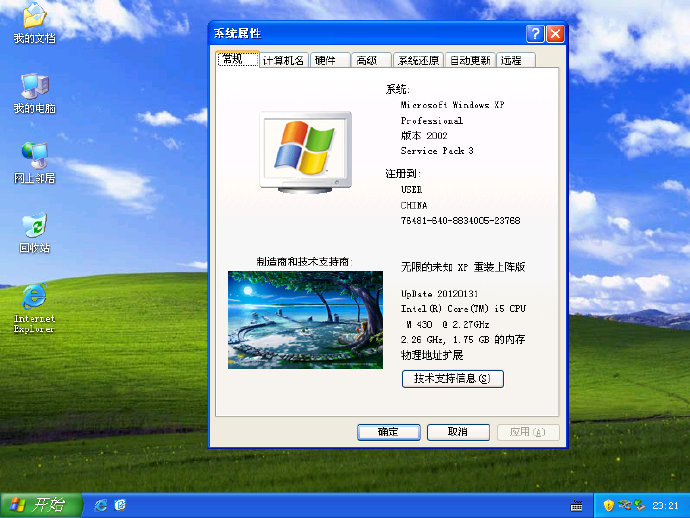Open the 远程 tab
The height and width of the screenshot is (518, 690).
pyautogui.click(x=516, y=60)
